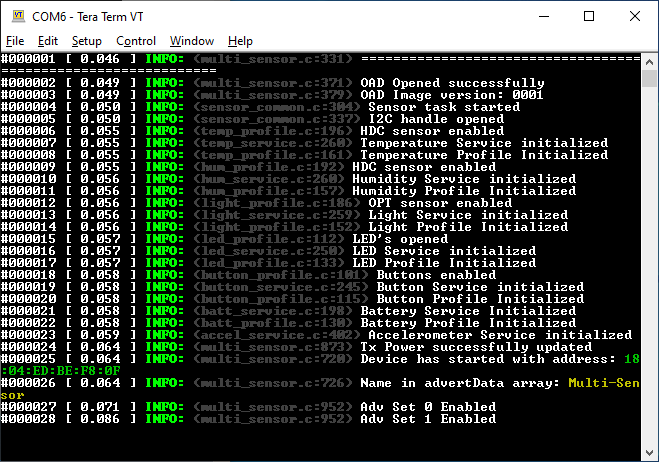Open the File menu

tap(15, 41)
